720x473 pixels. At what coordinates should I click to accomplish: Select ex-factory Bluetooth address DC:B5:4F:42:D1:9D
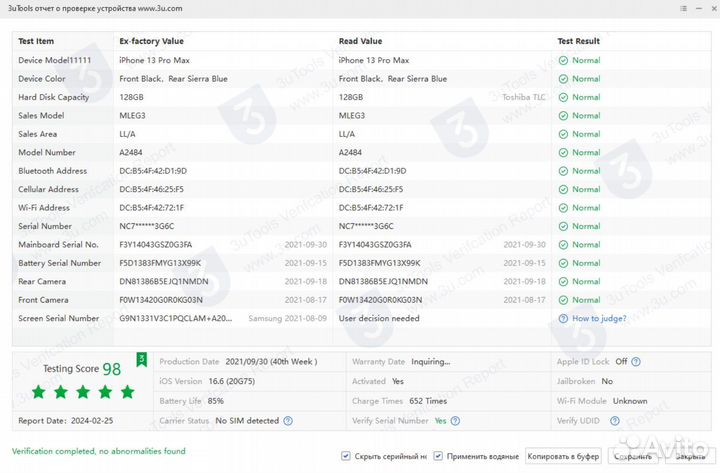(153, 171)
